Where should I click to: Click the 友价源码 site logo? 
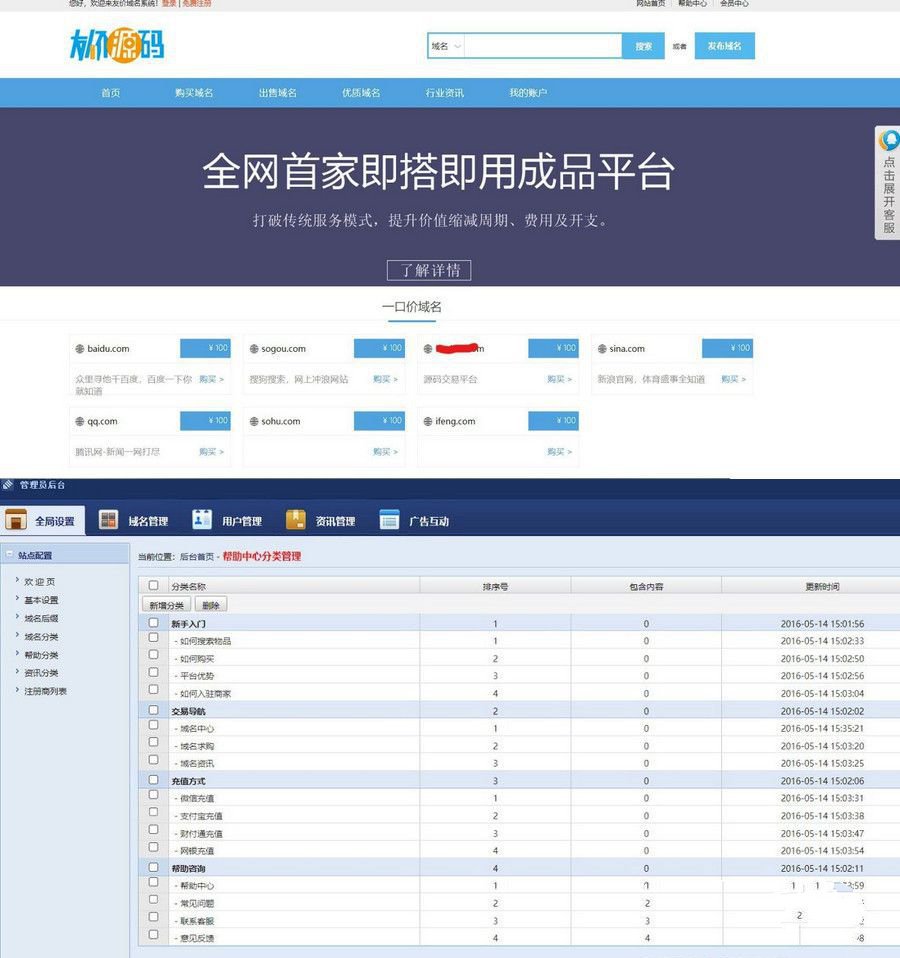118,46
